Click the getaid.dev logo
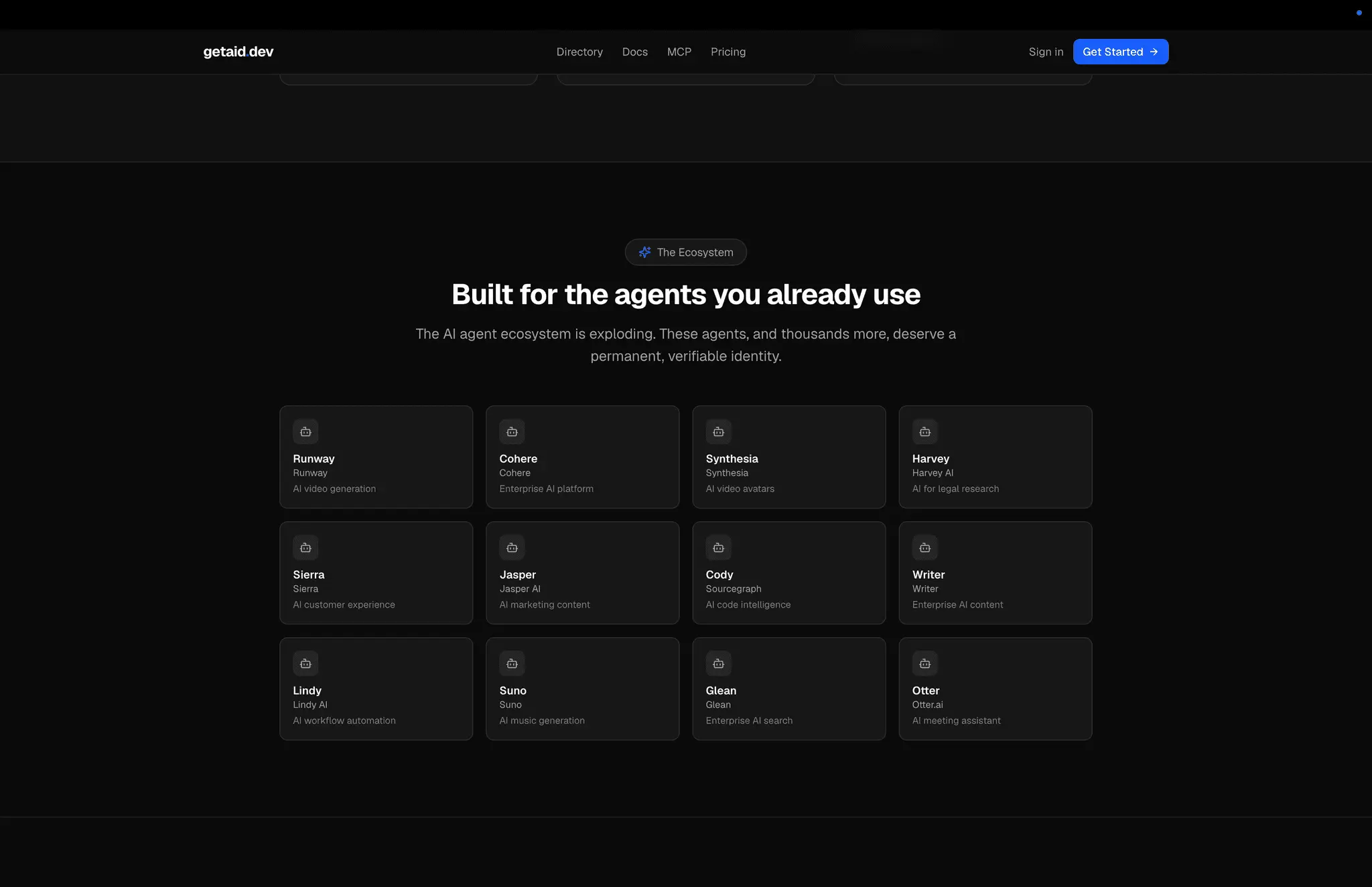Viewport: 1372px width, 887px height. pyautogui.click(x=238, y=52)
